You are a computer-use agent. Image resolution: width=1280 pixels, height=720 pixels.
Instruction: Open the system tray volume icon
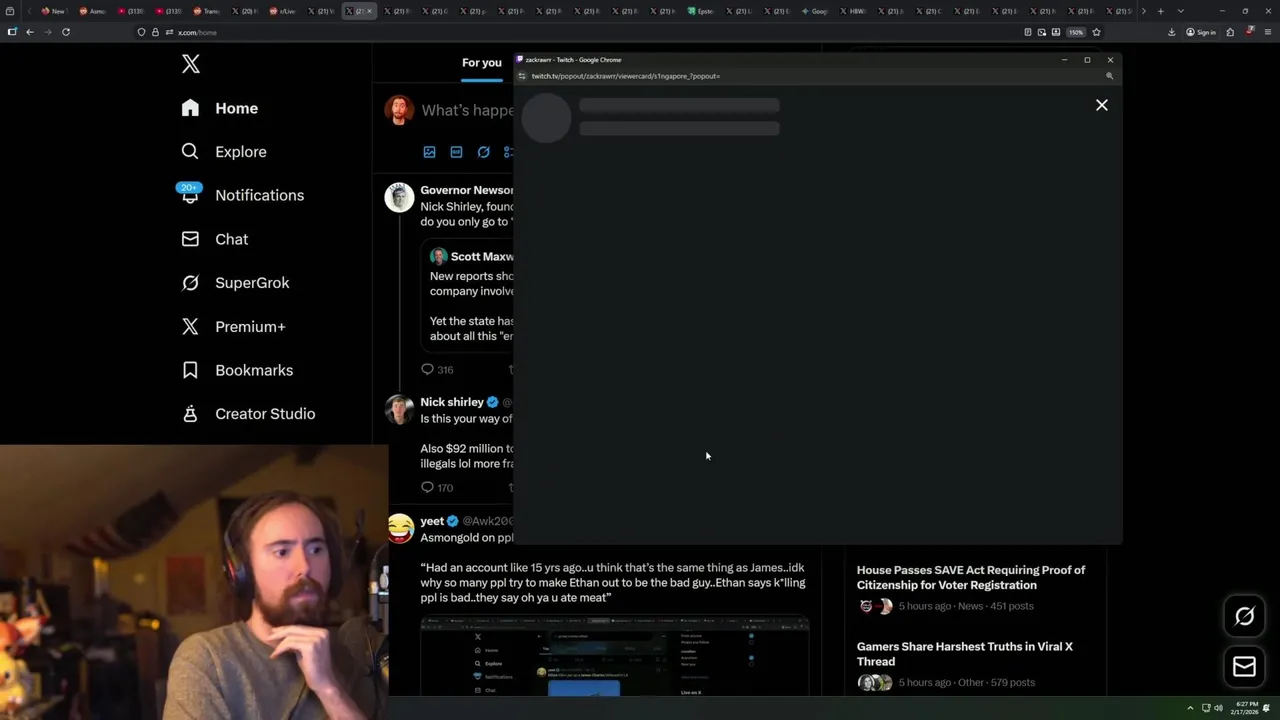[x=1218, y=708]
